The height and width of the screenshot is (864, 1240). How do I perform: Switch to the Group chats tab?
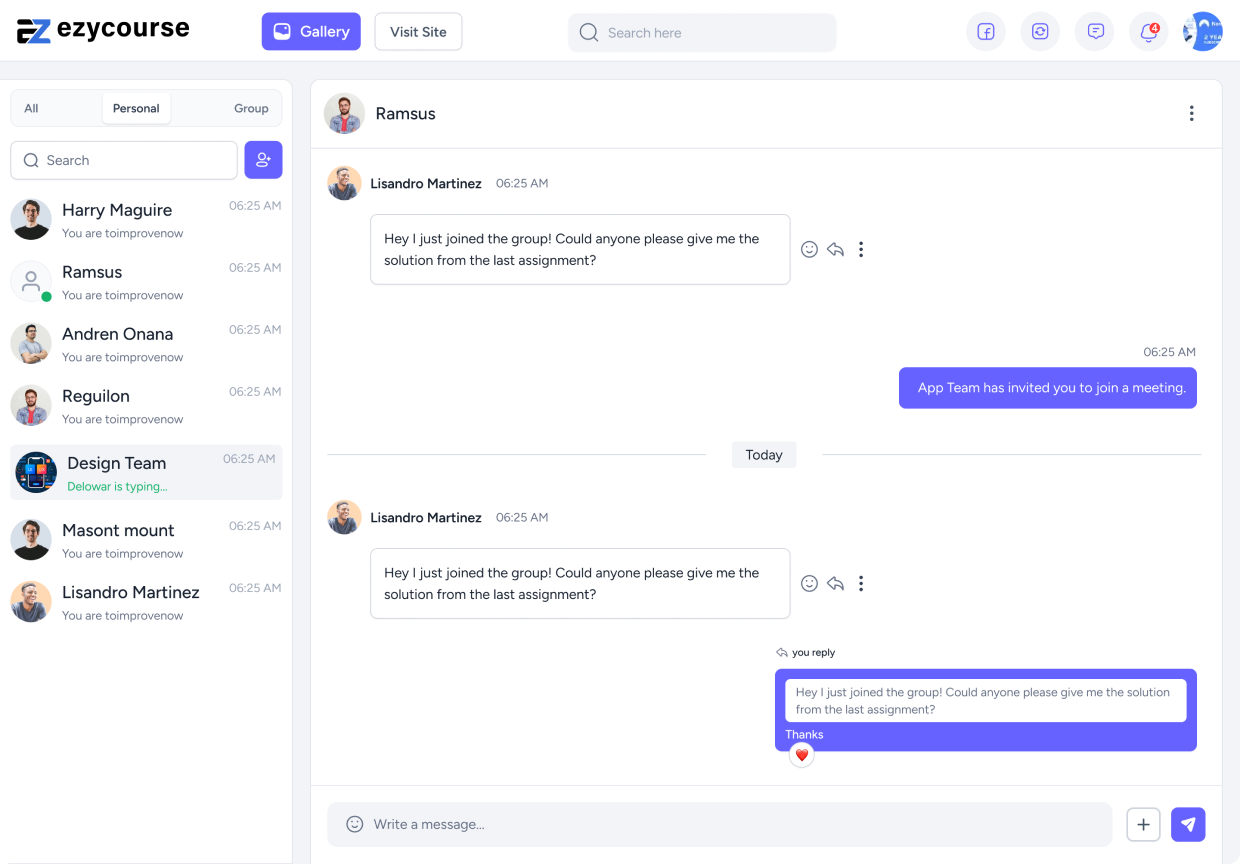[x=251, y=108]
